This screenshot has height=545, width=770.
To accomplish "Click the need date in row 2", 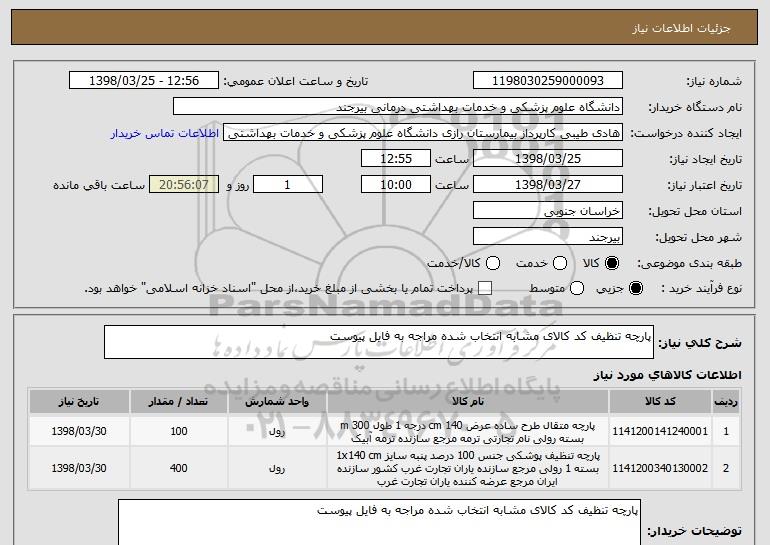I will pyautogui.click(x=79, y=468).
